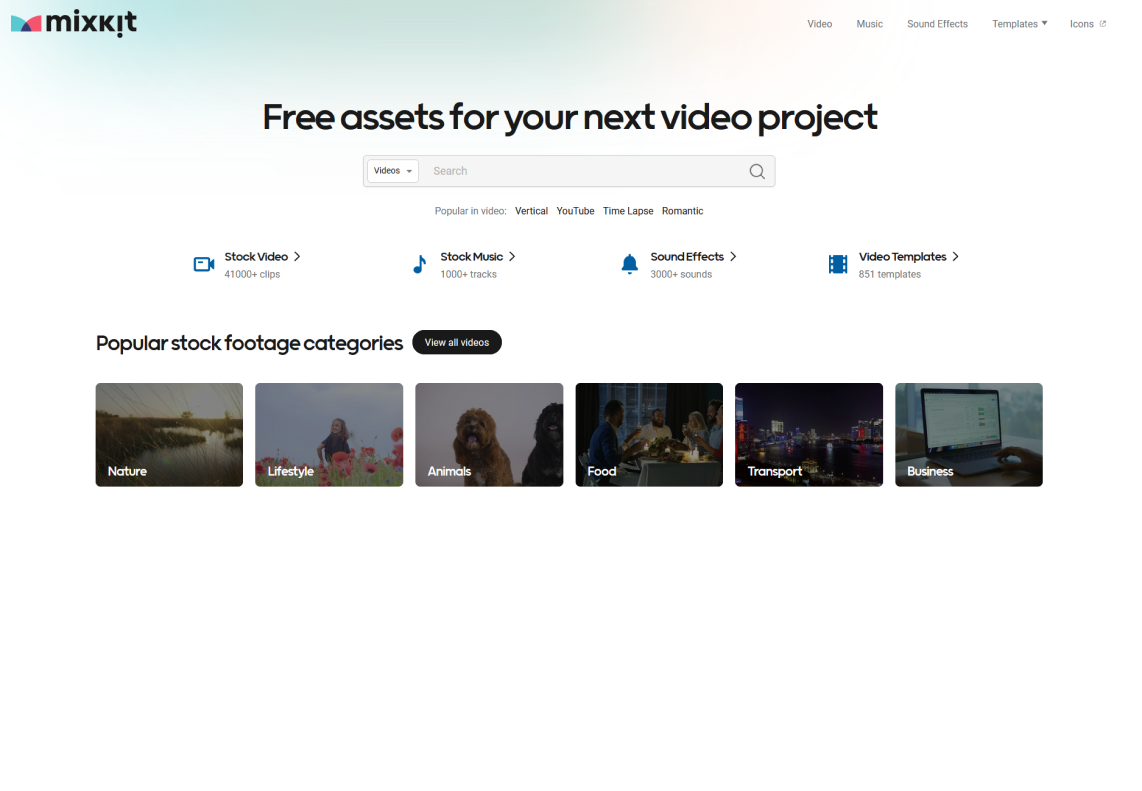Click the View all videos button

point(457,342)
